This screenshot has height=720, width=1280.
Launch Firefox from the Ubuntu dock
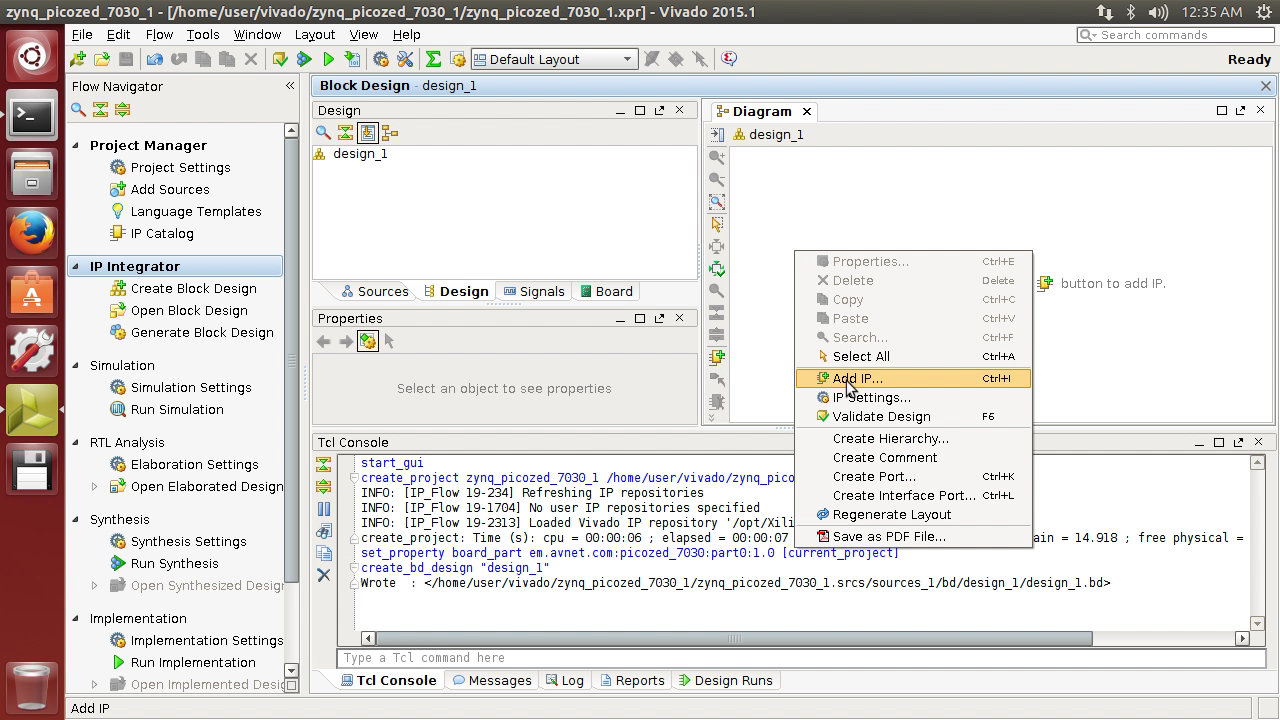[32, 233]
